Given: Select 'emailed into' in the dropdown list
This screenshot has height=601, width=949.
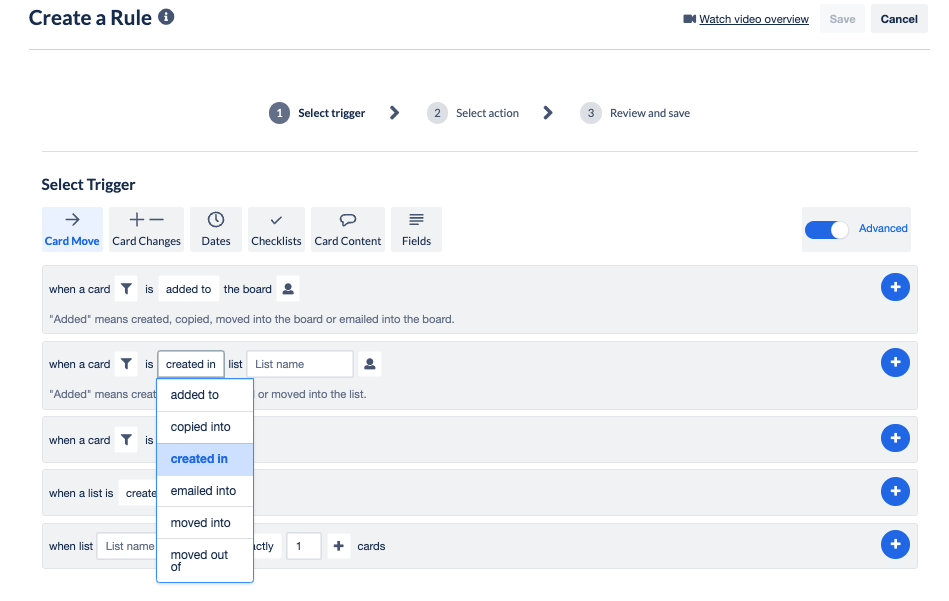Looking at the screenshot, I should [x=202, y=491].
